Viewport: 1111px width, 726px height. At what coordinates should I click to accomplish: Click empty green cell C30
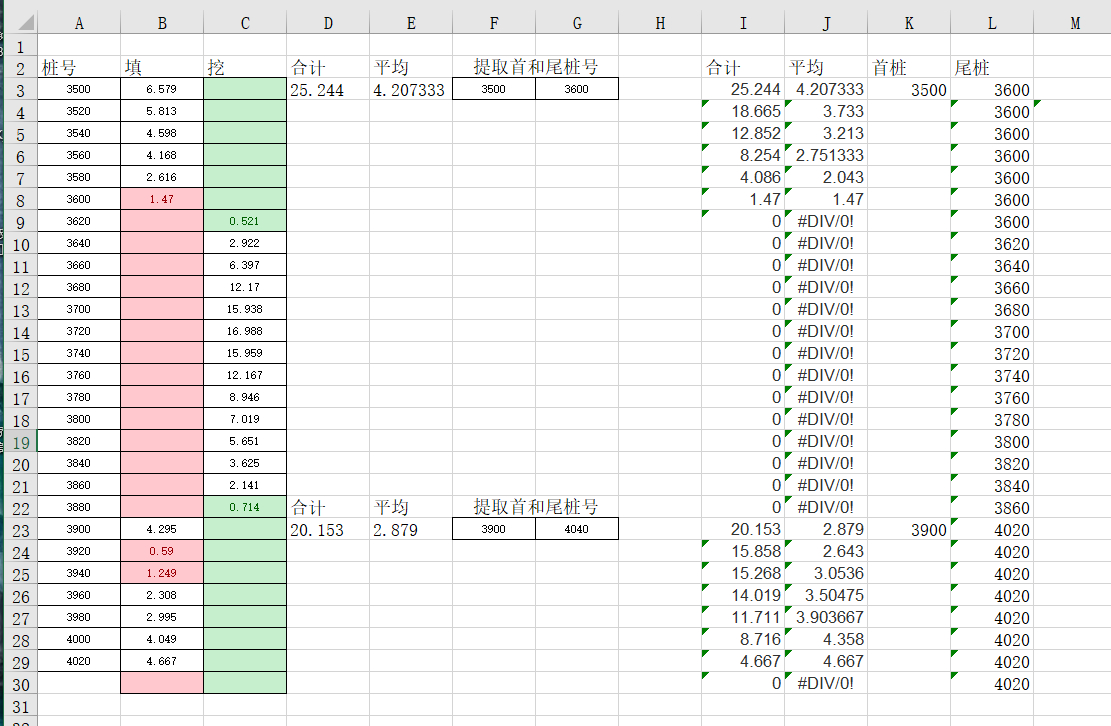pyautogui.click(x=244, y=683)
